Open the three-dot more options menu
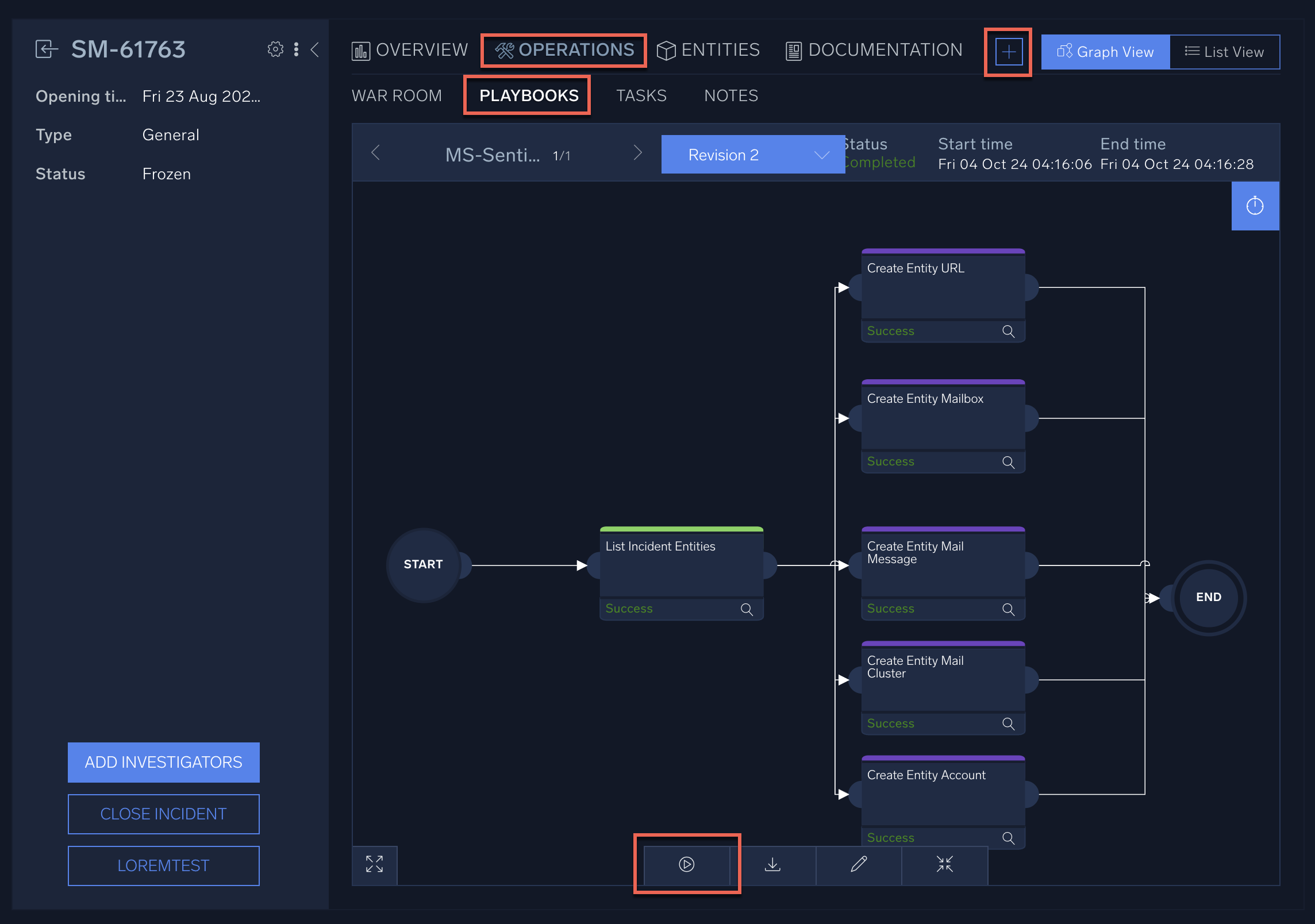The height and width of the screenshot is (924, 1315). 296,49
